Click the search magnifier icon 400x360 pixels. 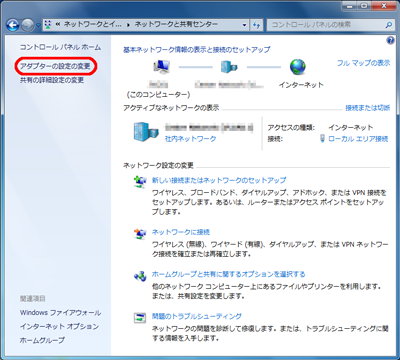[389, 25]
